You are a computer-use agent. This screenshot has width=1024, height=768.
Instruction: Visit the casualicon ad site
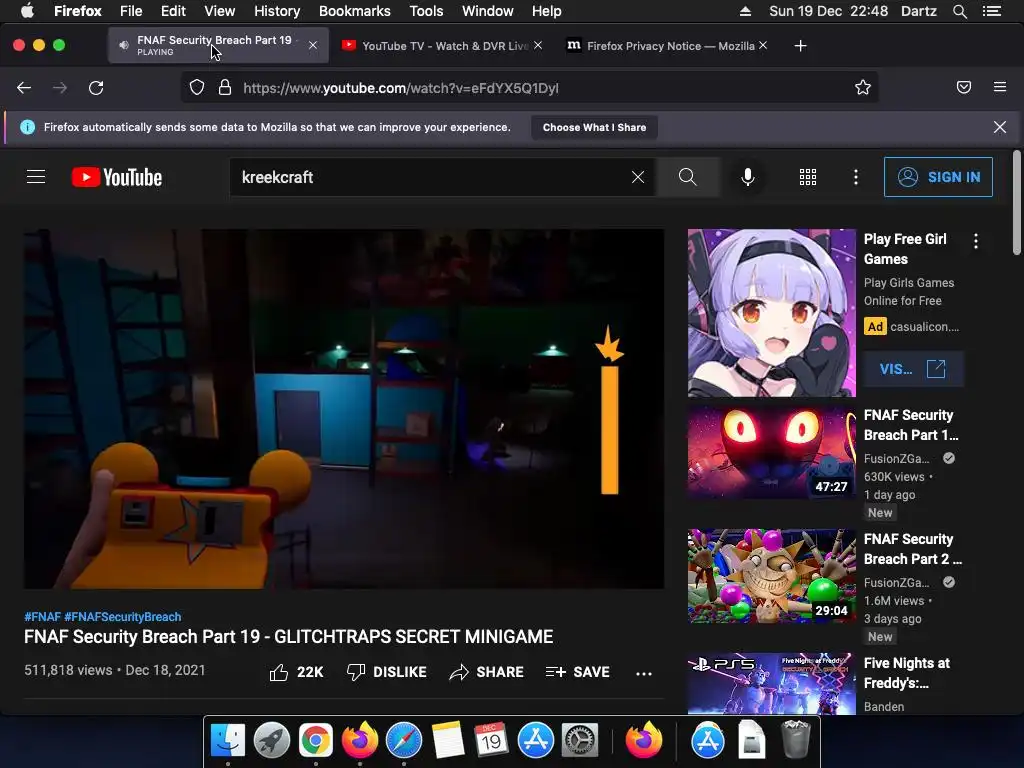click(x=913, y=369)
